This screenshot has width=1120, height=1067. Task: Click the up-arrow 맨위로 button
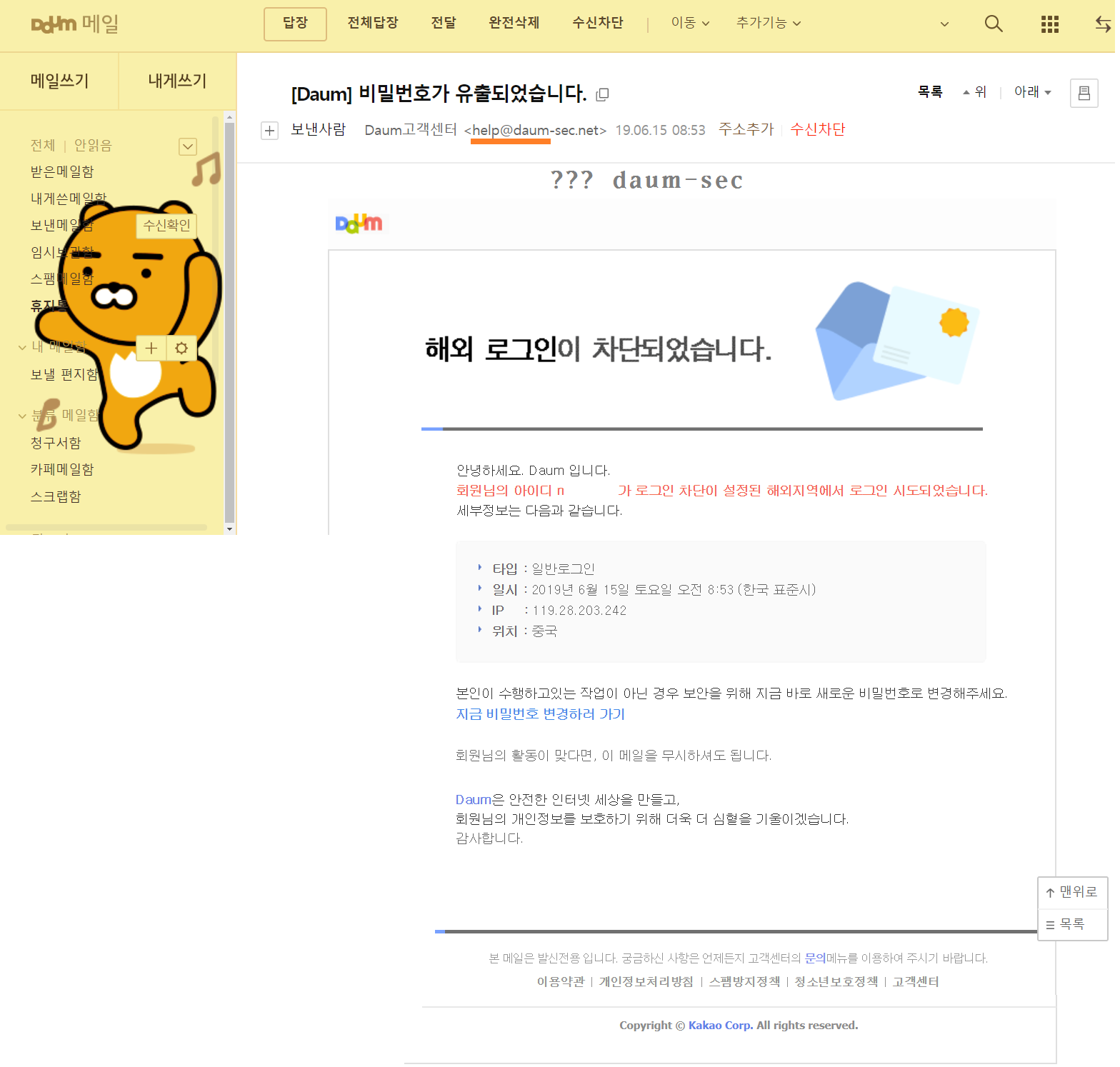click(1072, 892)
